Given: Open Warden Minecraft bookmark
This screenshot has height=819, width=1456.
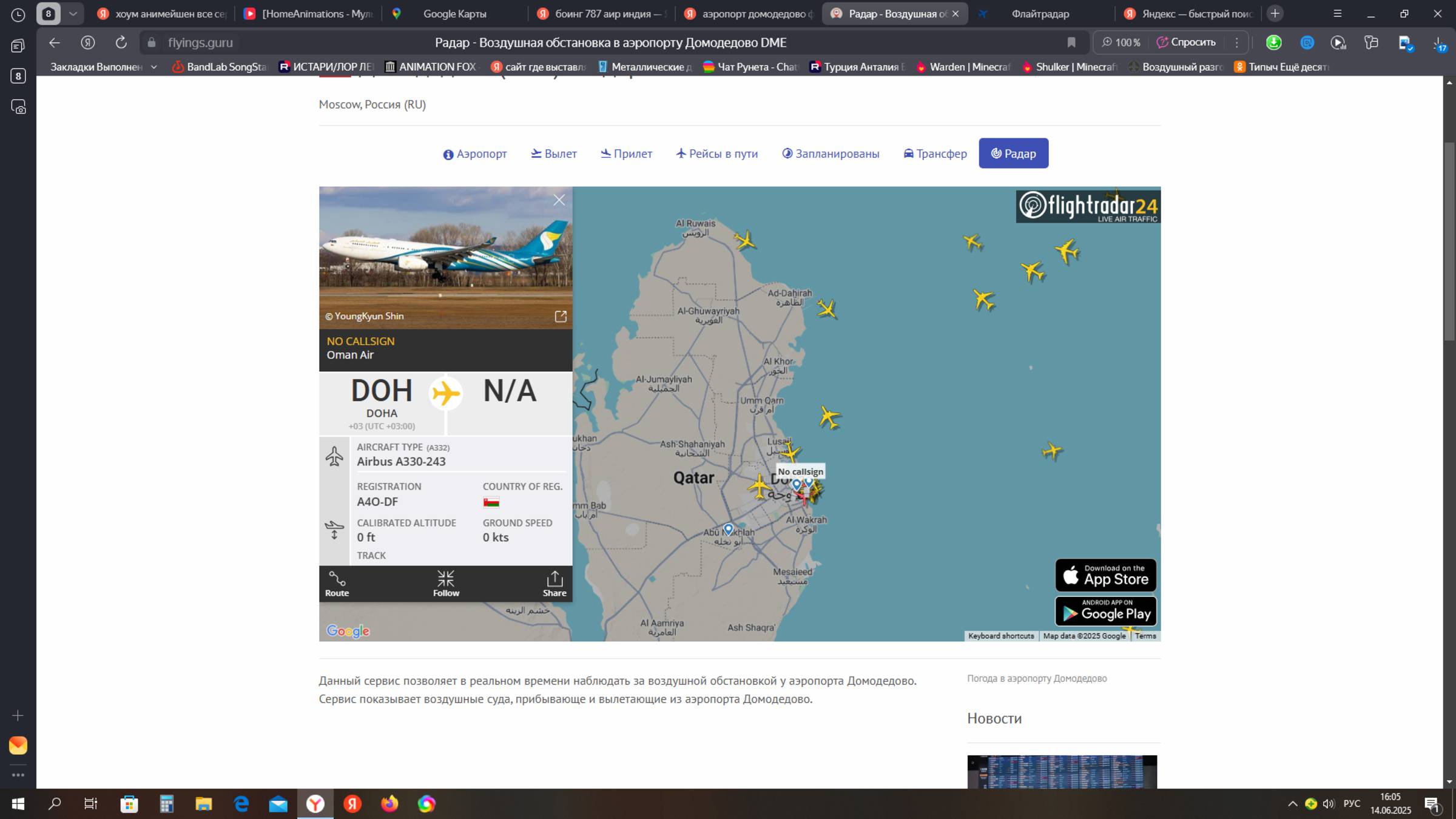Looking at the screenshot, I should 963,67.
